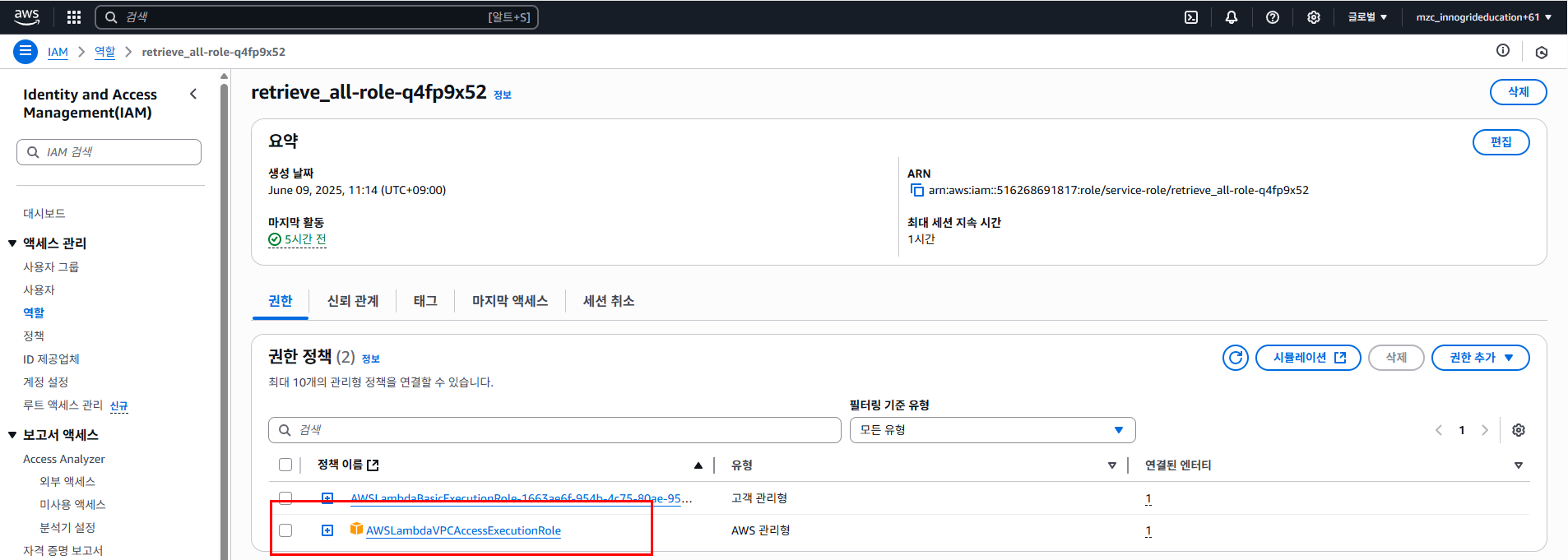This screenshot has width=1568, height=560.
Task: Open the info panel icon below the account menu
Action: click(x=1503, y=51)
